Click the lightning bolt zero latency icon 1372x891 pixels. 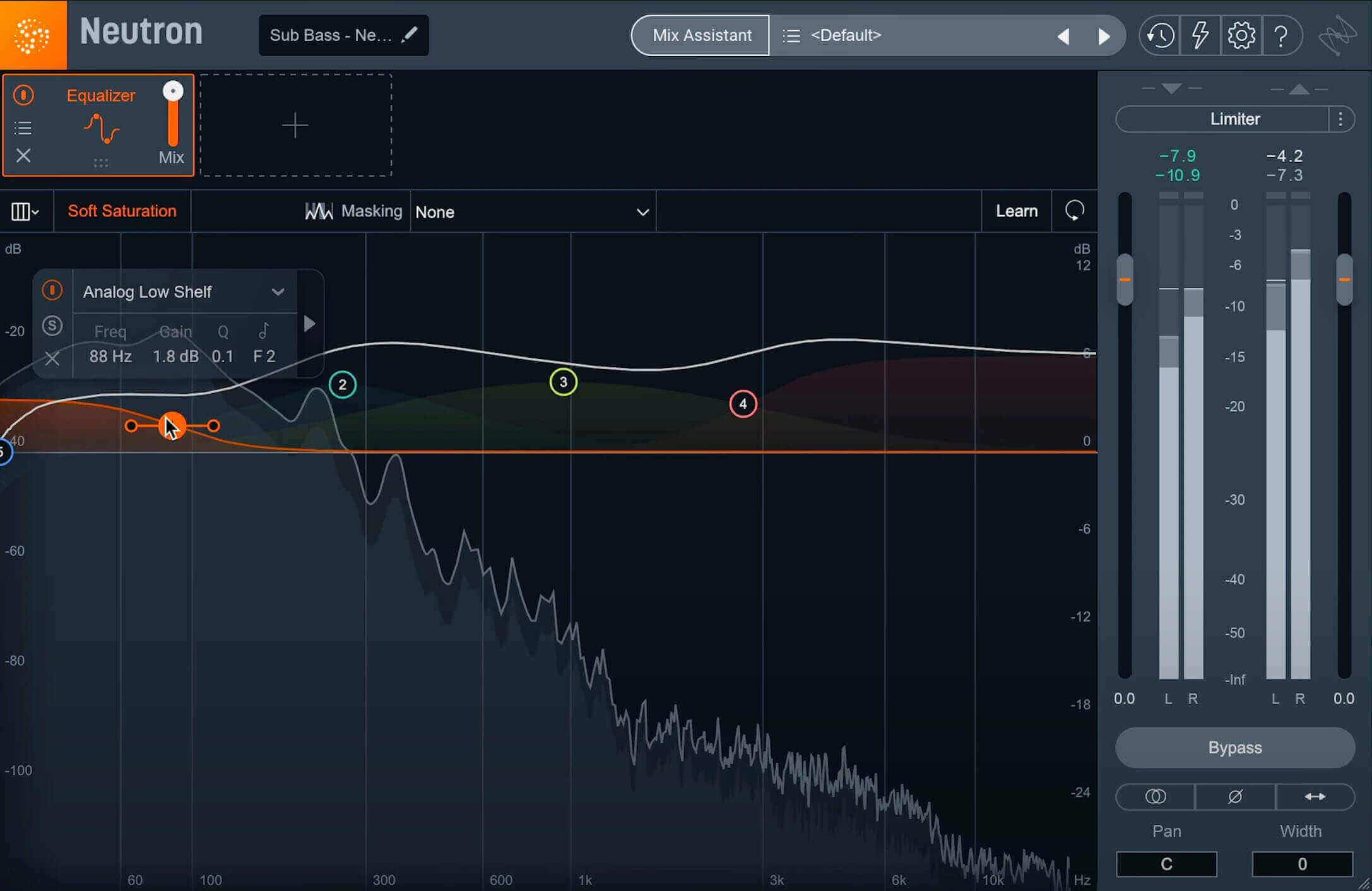pos(1200,35)
